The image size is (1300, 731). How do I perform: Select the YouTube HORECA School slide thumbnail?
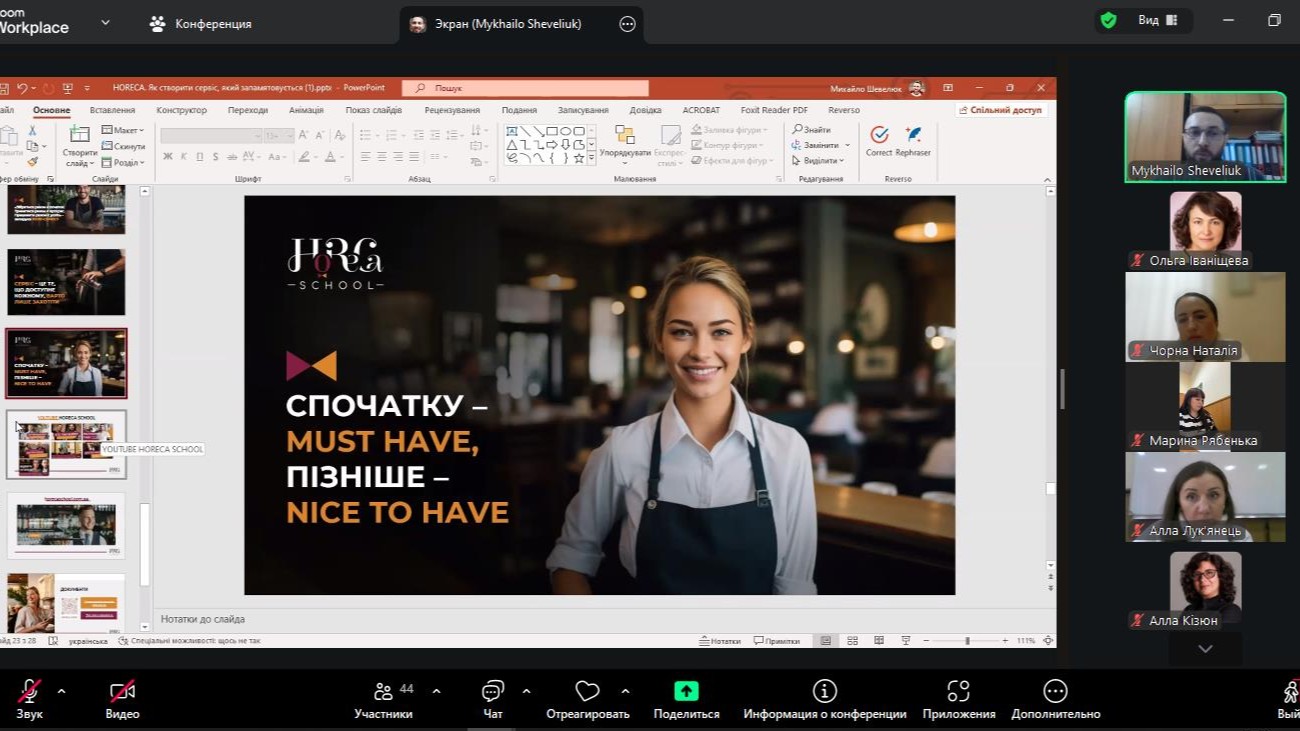pos(66,444)
